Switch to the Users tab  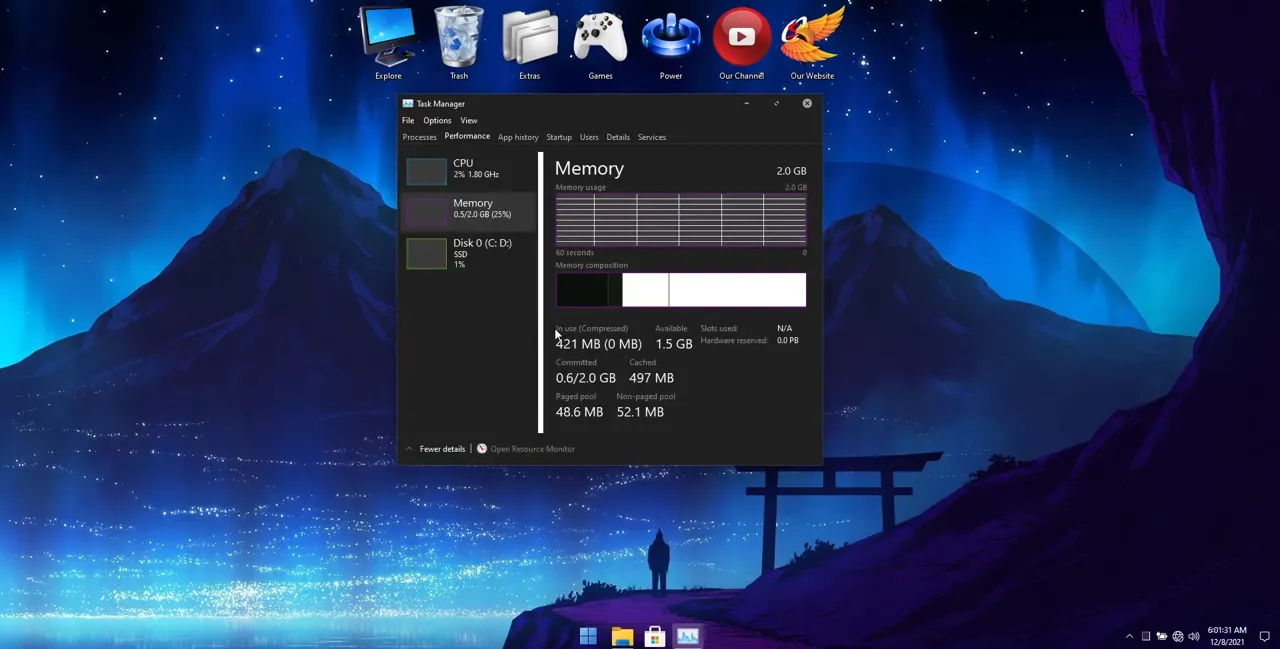pos(589,137)
